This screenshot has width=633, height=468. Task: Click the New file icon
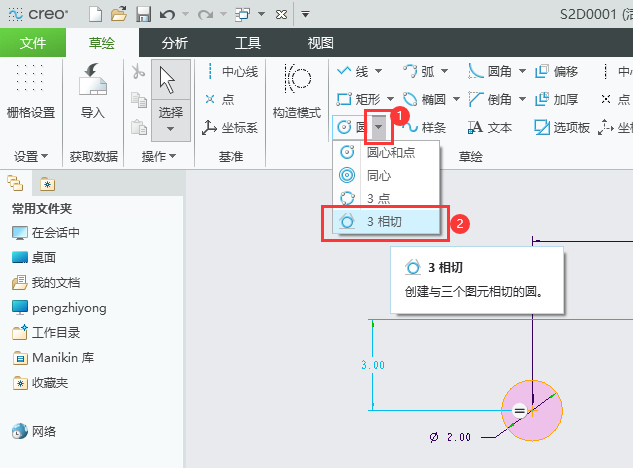(x=96, y=15)
